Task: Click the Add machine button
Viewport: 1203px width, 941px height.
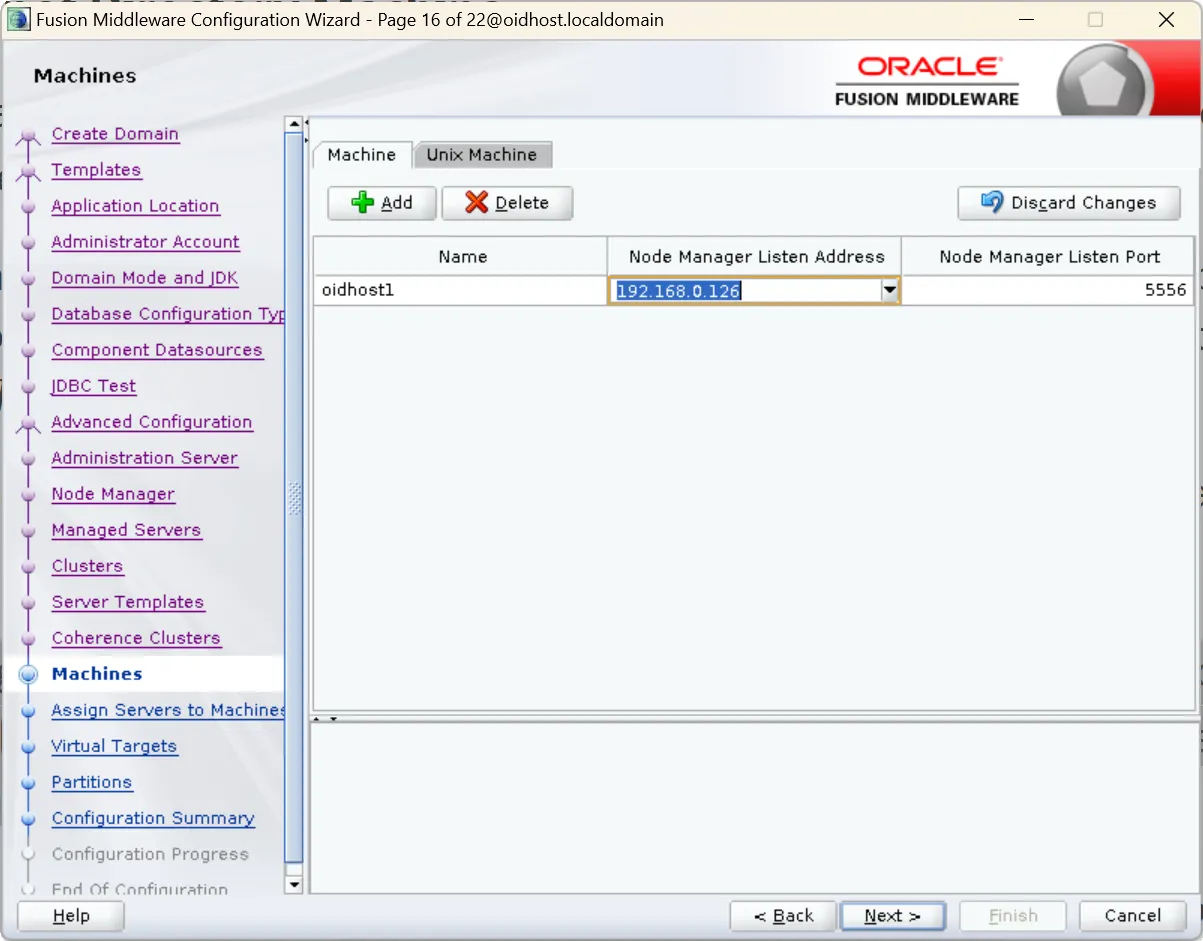Action: pos(382,203)
